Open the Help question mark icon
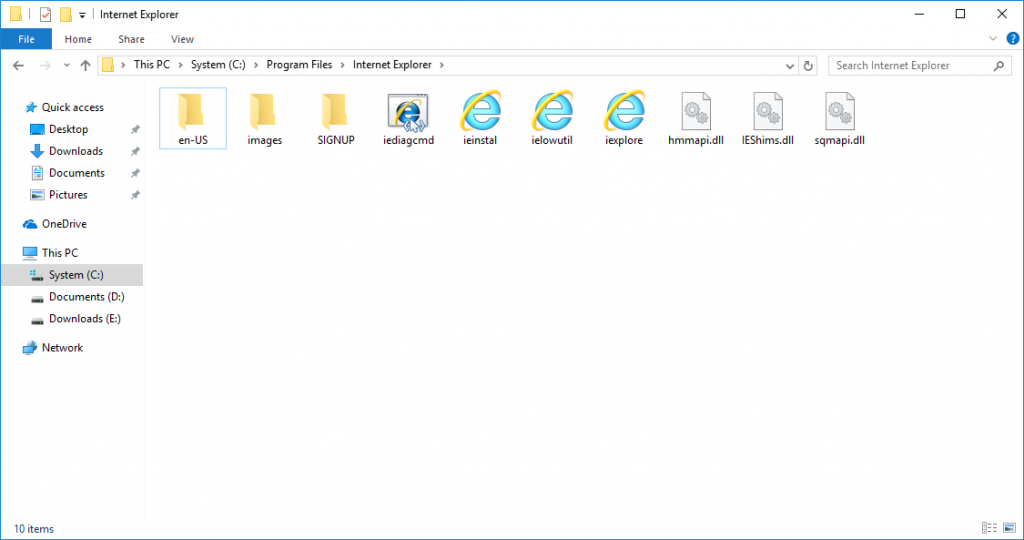The image size is (1024, 540). tap(1012, 39)
